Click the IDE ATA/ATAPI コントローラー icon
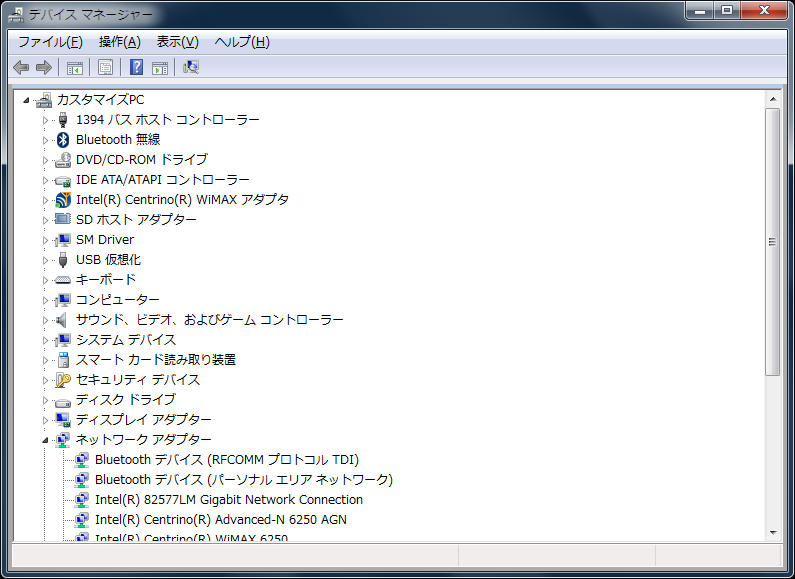Viewport: 795px width, 579px height. tap(63, 180)
